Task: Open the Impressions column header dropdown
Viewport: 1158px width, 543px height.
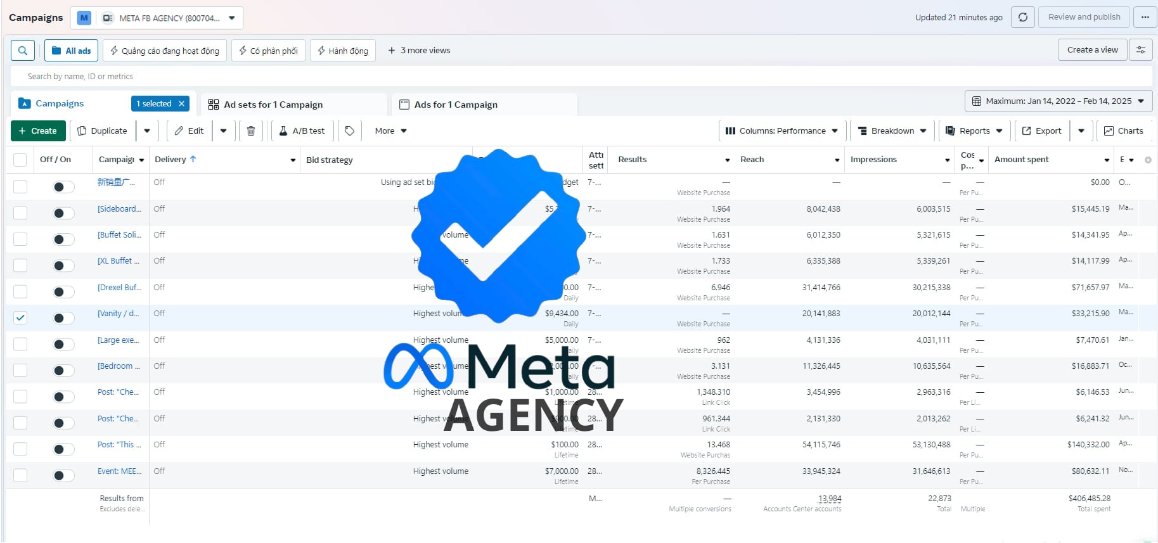Action: coord(948,160)
